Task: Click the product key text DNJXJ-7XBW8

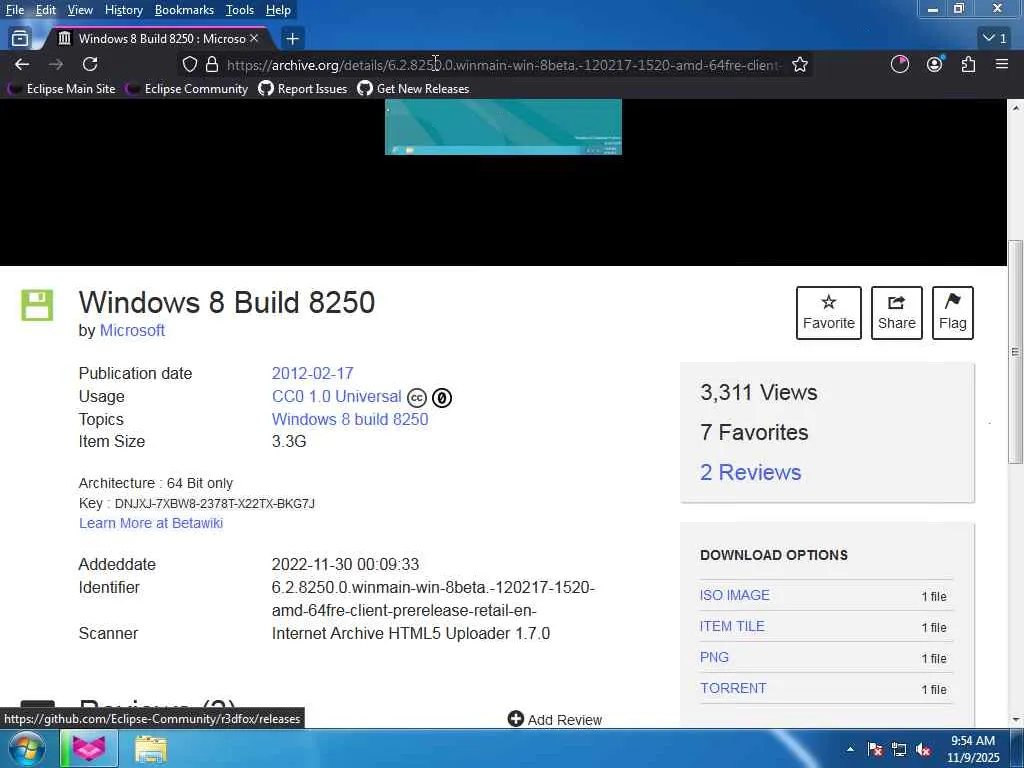Action: [x=214, y=504]
